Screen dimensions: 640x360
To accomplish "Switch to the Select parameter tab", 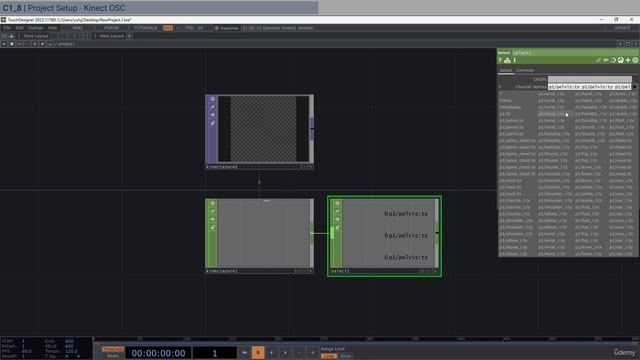I will coord(505,70).
